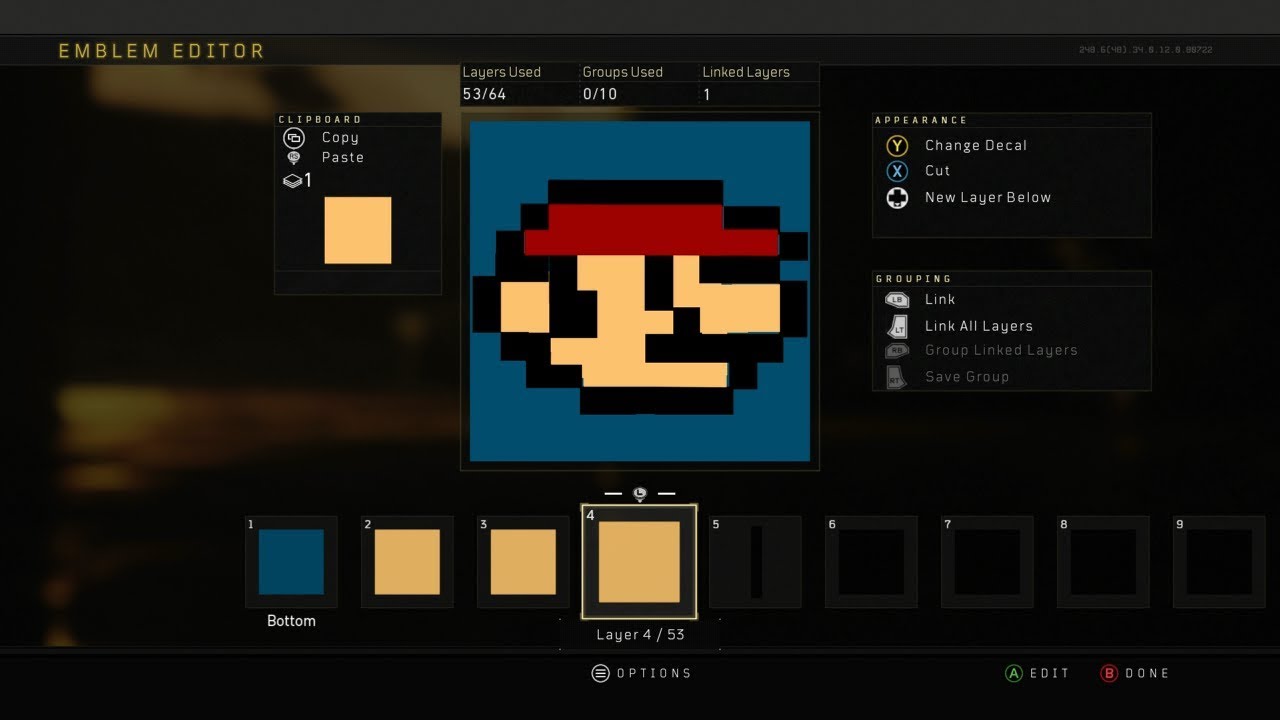1280x720 pixels.
Task: Select New Layer Below
Action: (988, 198)
